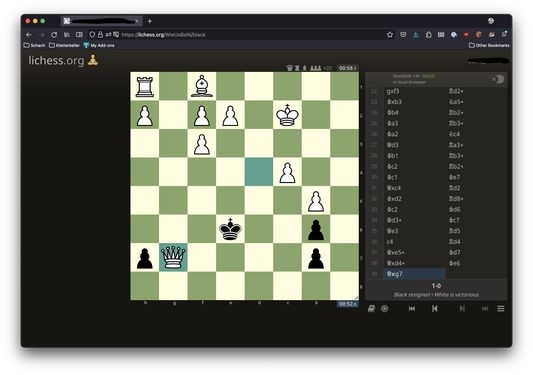The height and width of the screenshot is (375, 533).
Task: Open the Schach bookmarks folder
Action: point(34,45)
